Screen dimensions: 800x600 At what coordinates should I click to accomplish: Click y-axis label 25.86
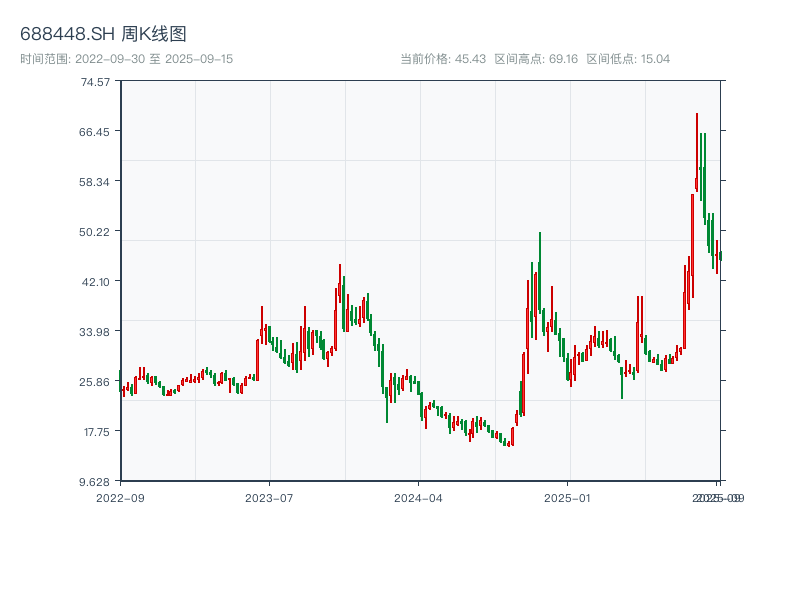click(94, 382)
